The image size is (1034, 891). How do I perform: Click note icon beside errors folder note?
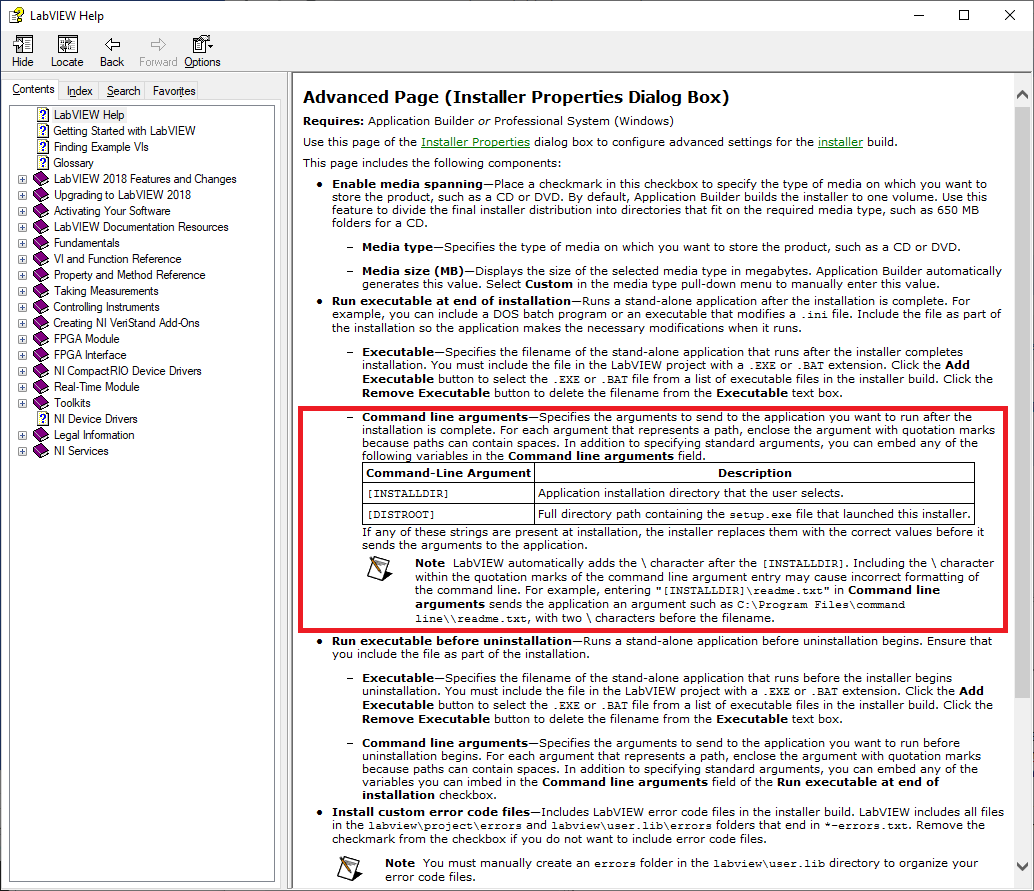click(350, 868)
